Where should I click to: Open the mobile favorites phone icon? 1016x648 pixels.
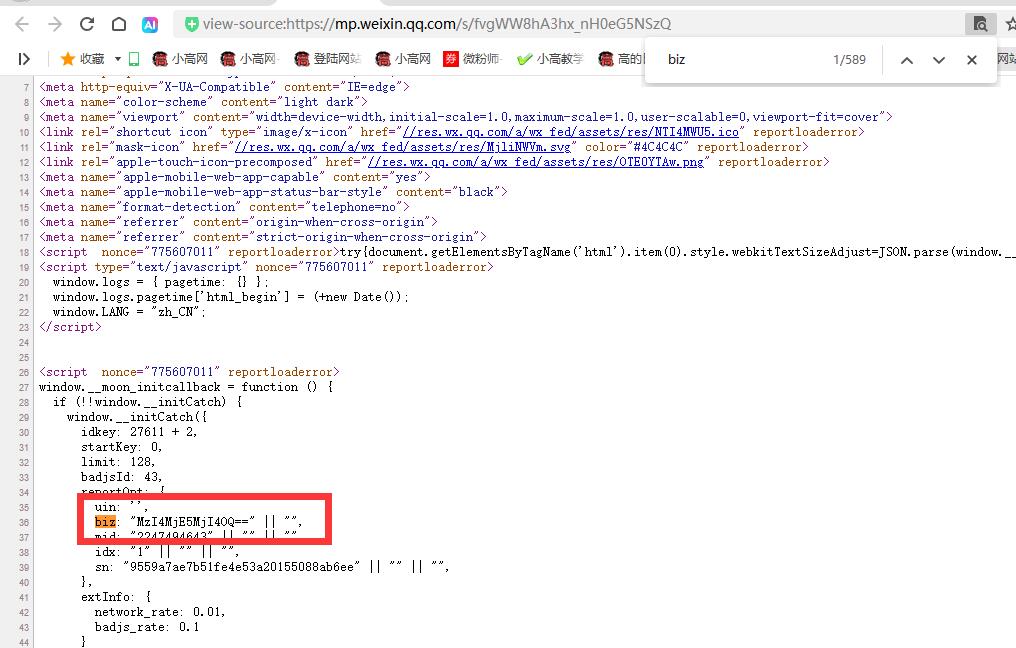click(134, 59)
